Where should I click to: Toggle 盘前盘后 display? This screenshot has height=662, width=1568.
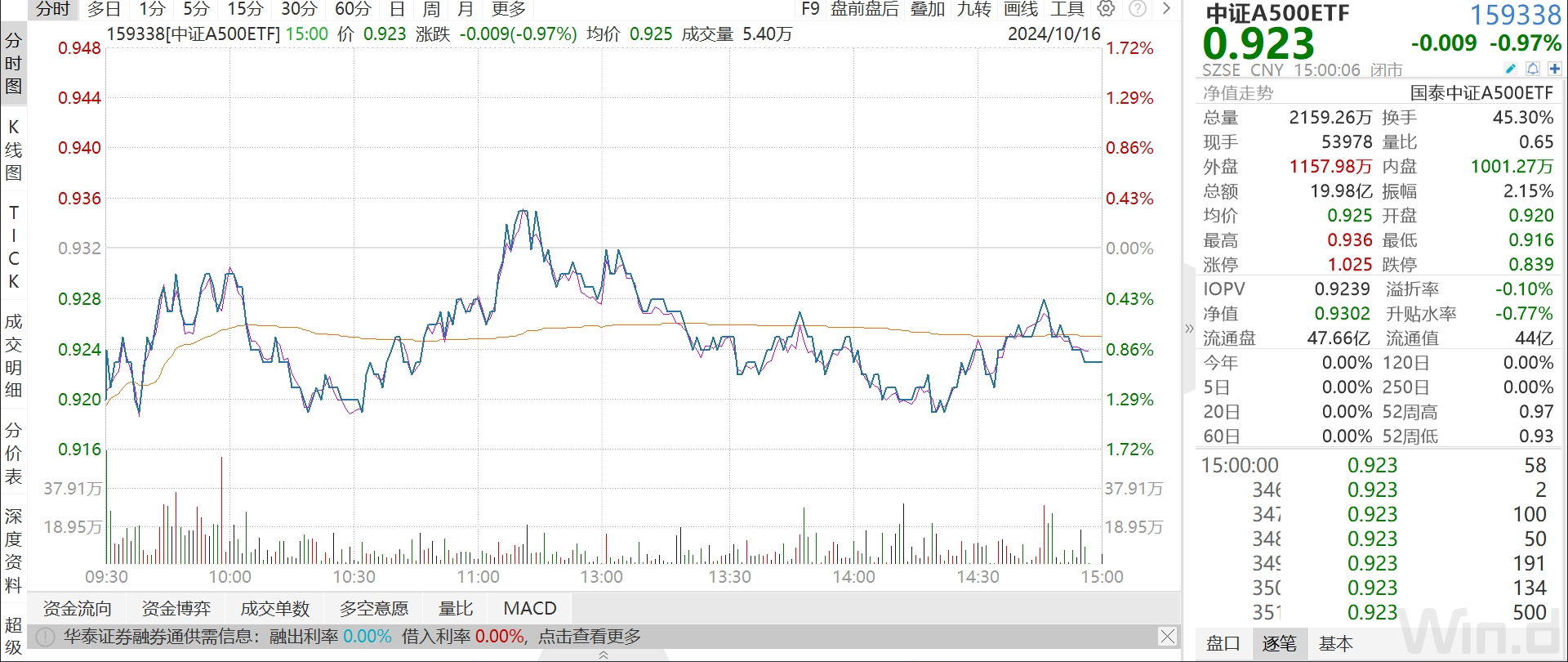click(x=865, y=9)
